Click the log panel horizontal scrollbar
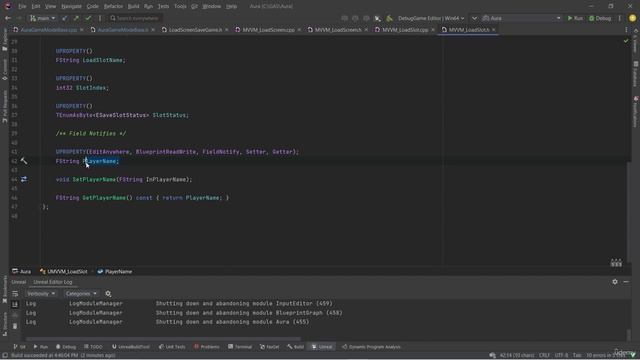This screenshot has height=360, width=640. pos(163,339)
